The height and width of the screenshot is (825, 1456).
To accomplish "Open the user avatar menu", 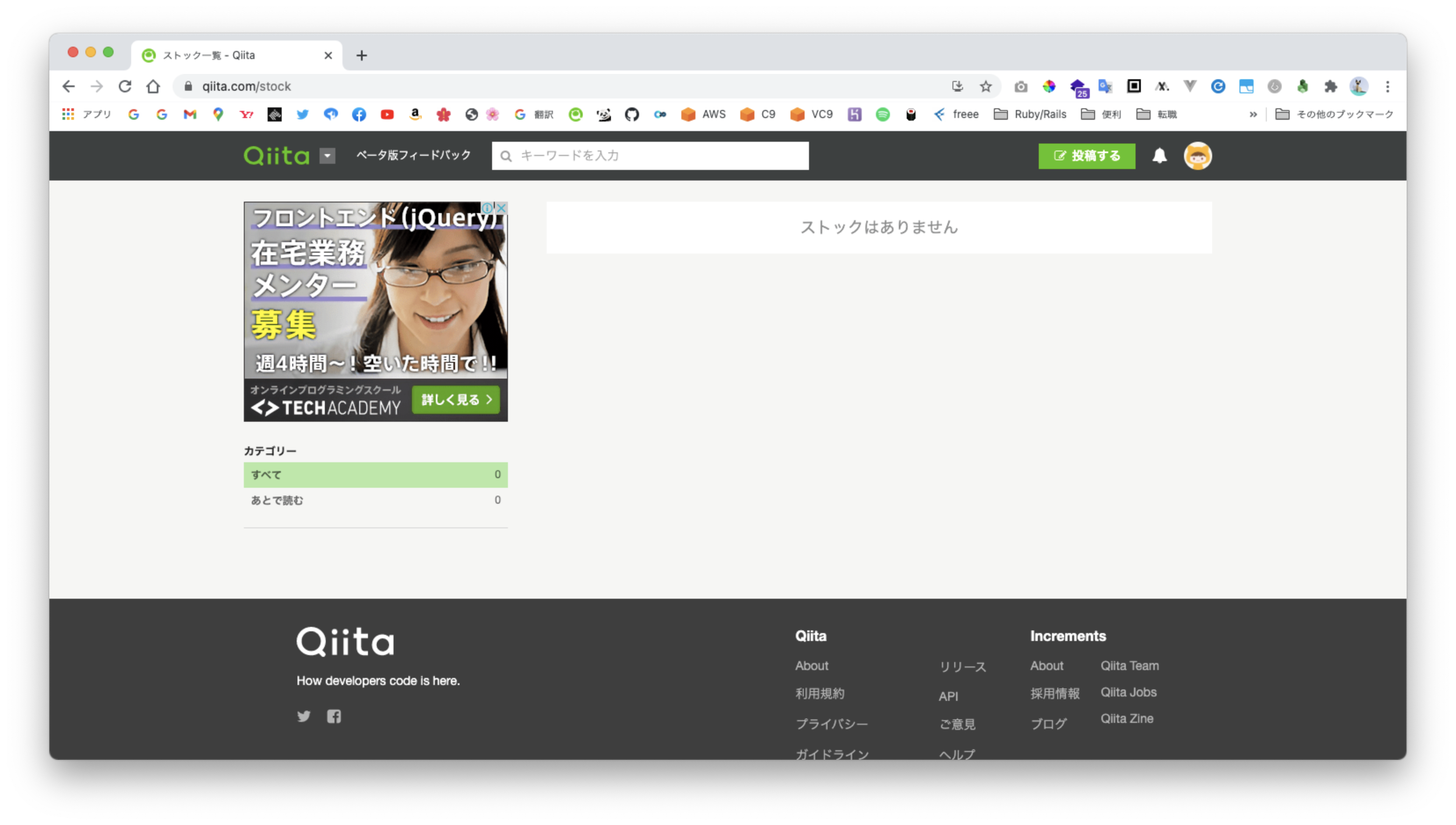I will (x=1197, y=155).
